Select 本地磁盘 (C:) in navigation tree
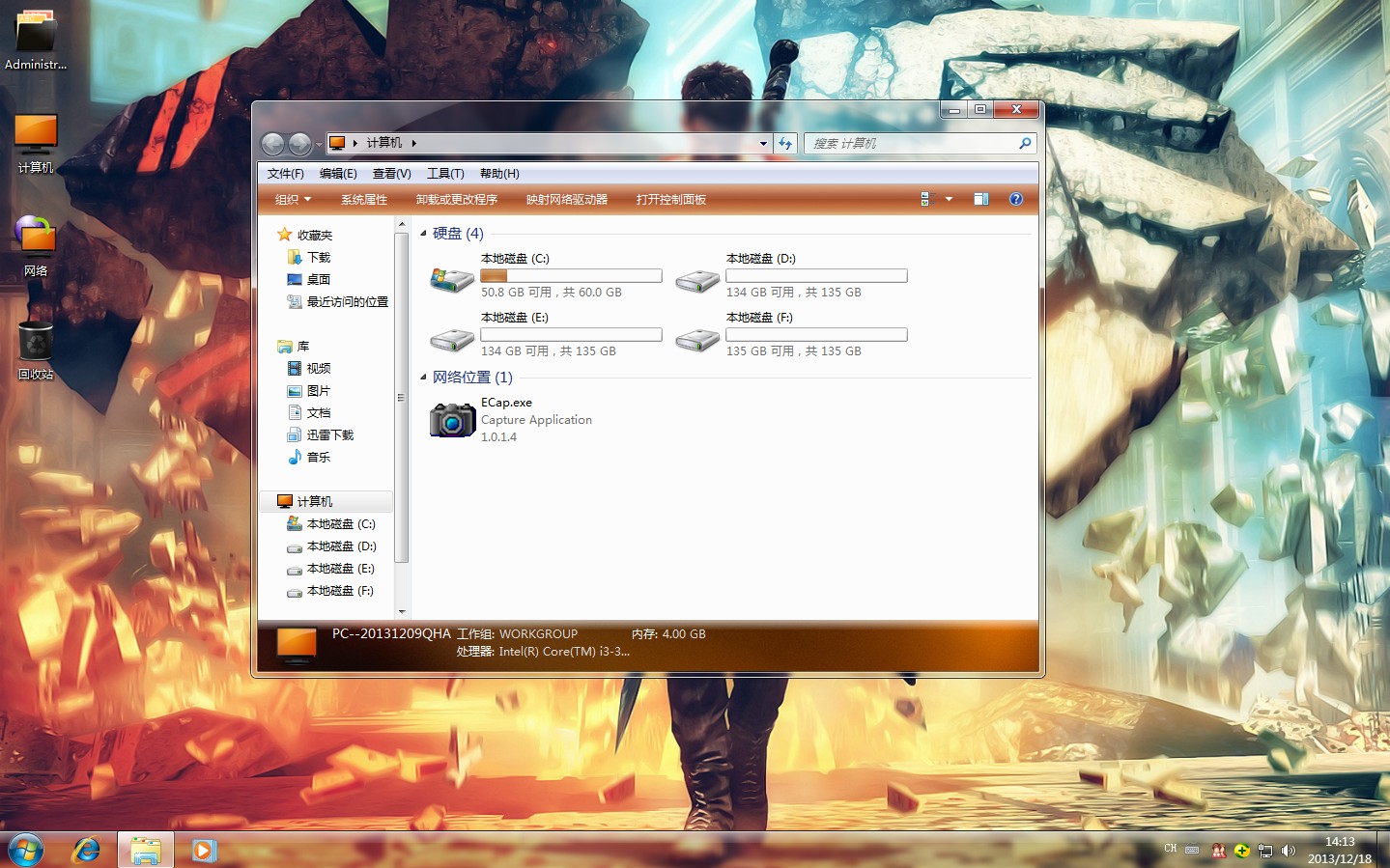Viewport: 1390px width, 868px height. tap(341, 523)
